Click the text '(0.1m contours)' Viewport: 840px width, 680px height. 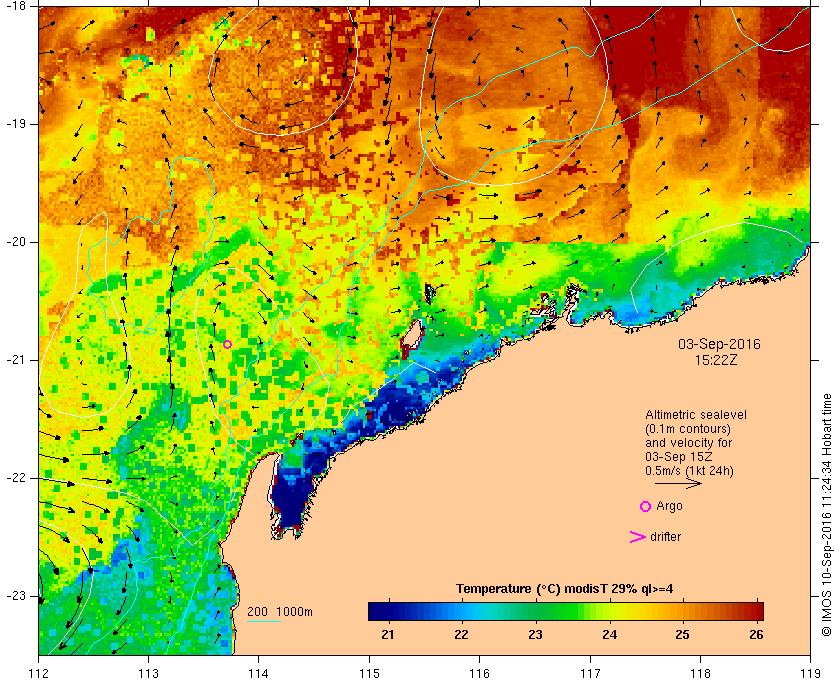click(688, 429)
